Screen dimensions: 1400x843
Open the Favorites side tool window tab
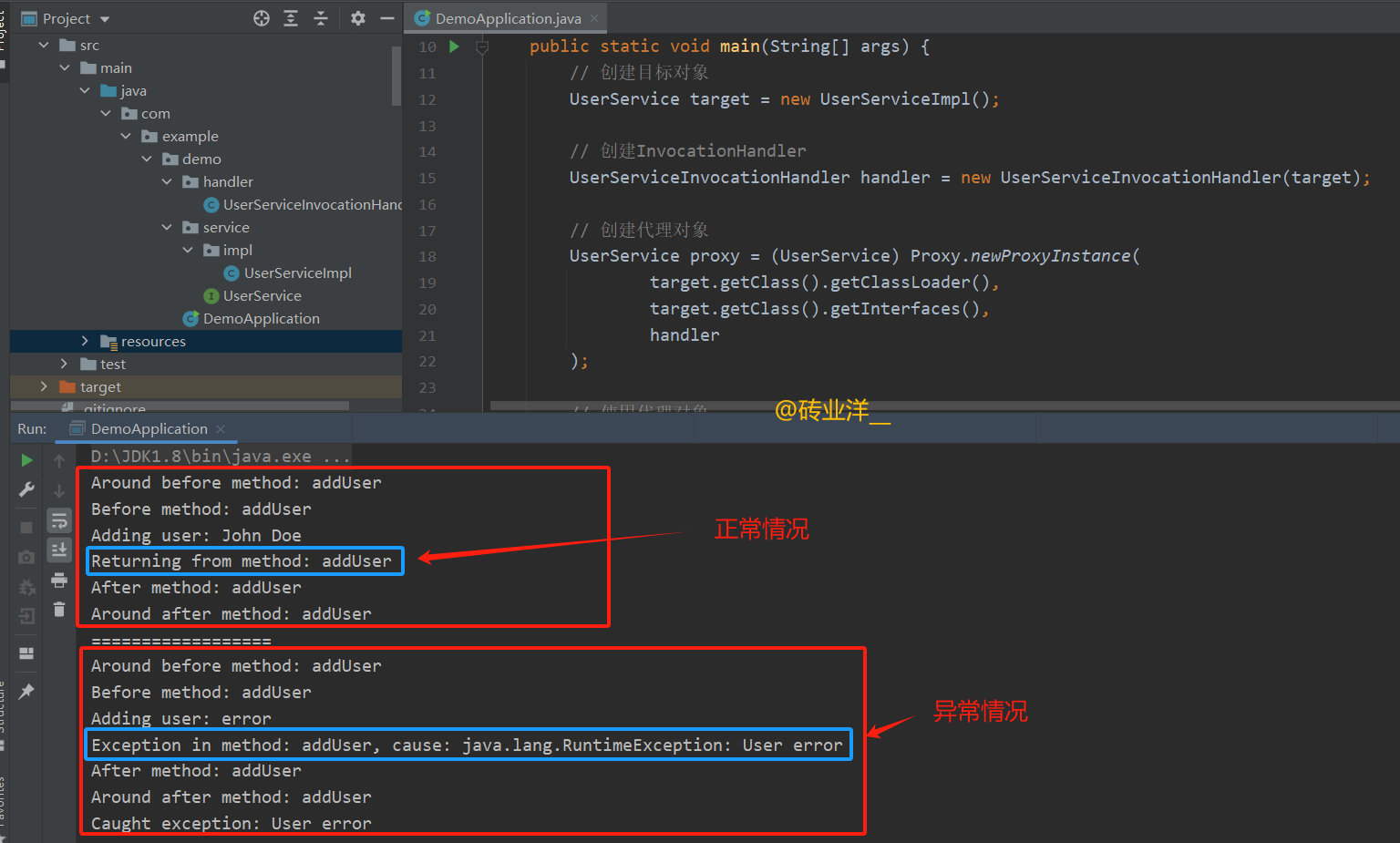pyautogui.click(x=3, y=807)
